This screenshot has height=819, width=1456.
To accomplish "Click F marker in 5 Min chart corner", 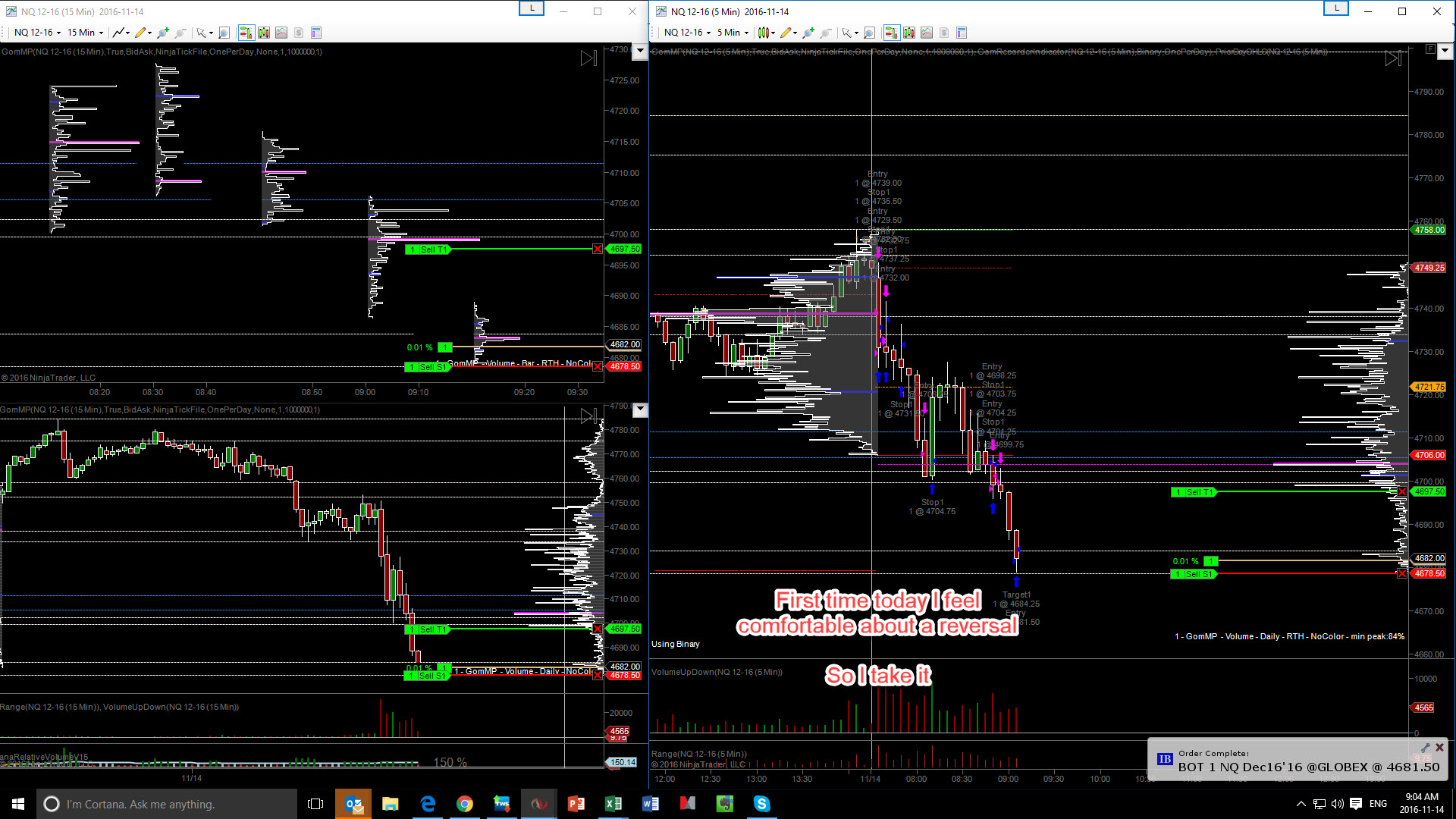I will click(x=1430, y=49).
